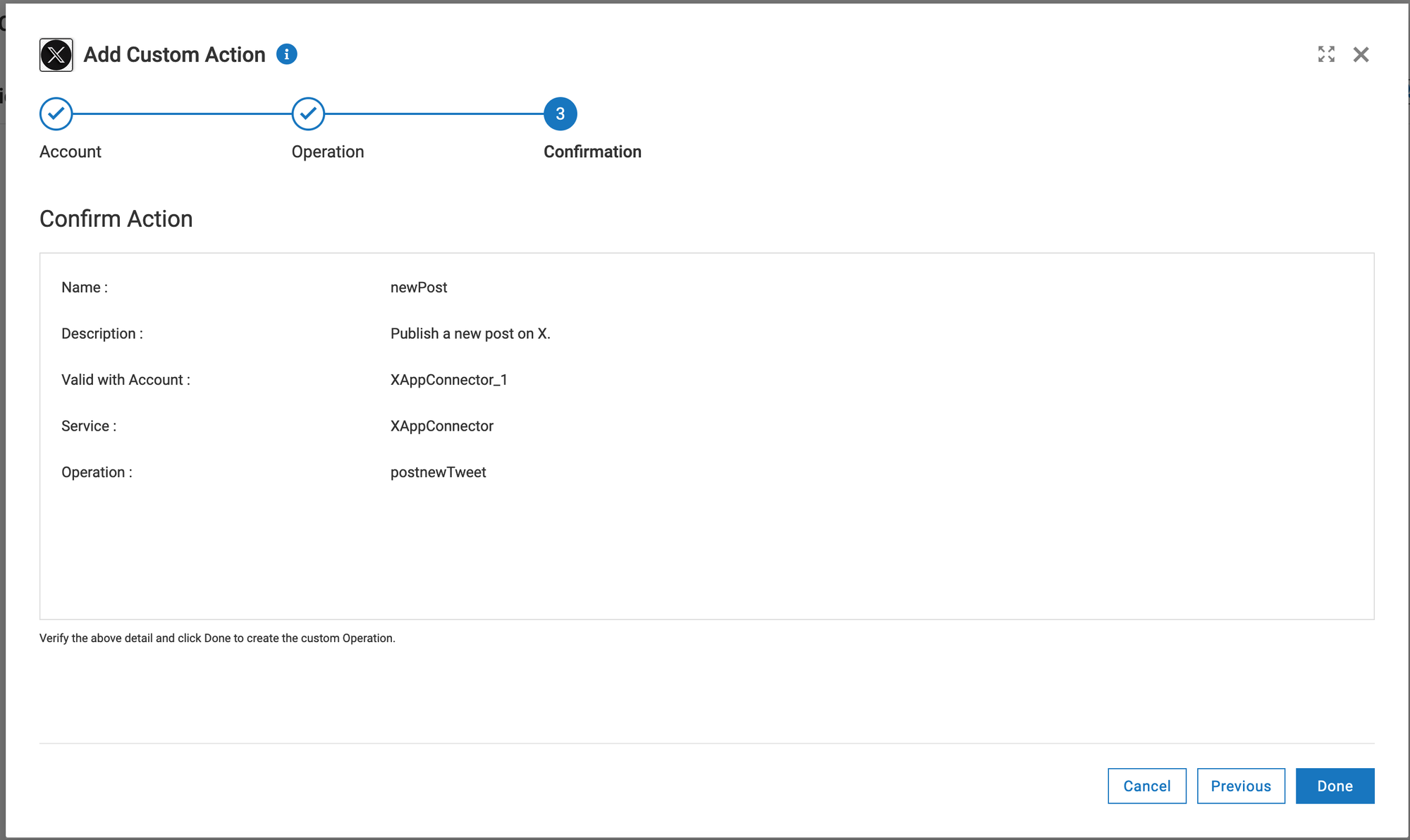This screenshot has width=1410, height=840.
Task: Click the Operation step label
Action: point(328,152)
